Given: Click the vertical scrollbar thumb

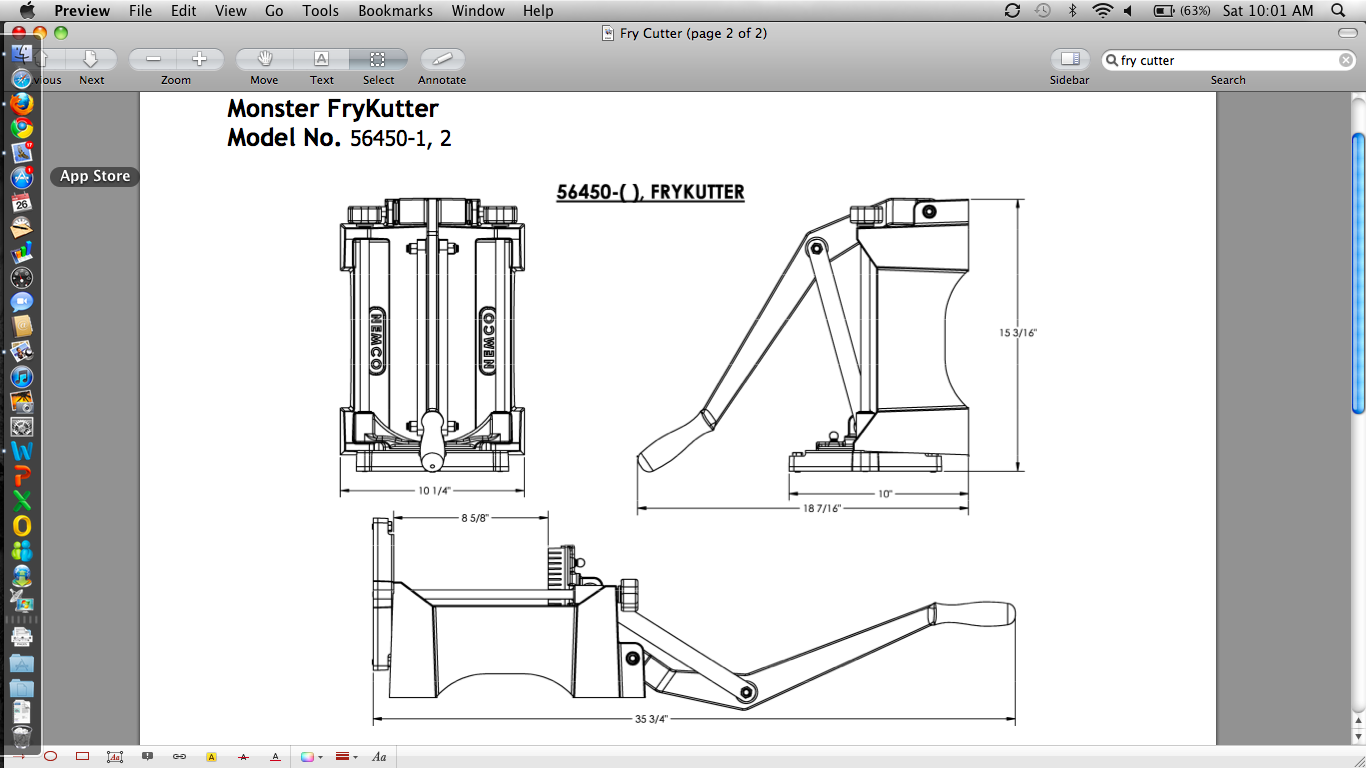Looking at the screenshot, I should (1358, 272).
